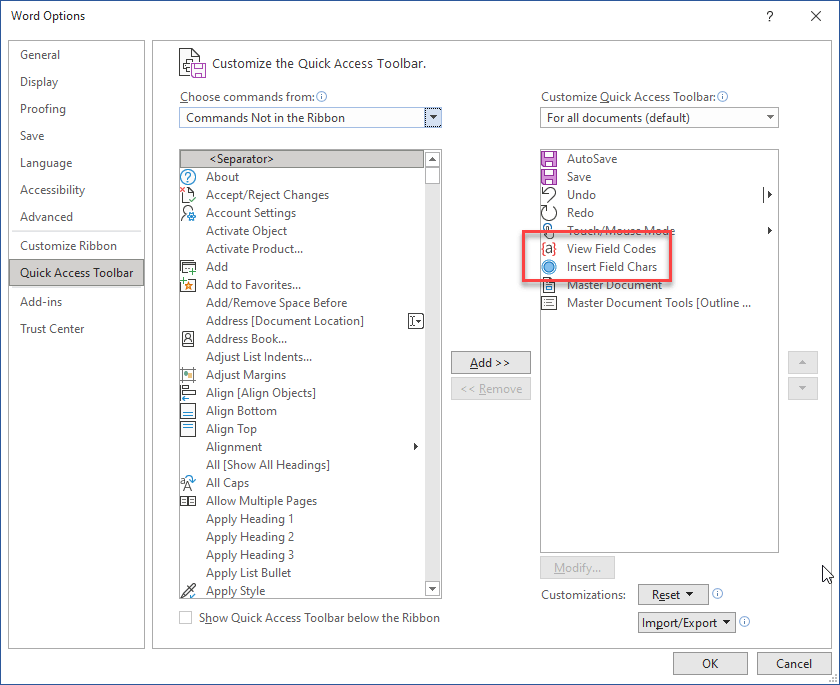This screenshot has height=685, width=840.
Task: Click info icon beside Customize Quick Access Toolbar
Action: click(723, 97)
